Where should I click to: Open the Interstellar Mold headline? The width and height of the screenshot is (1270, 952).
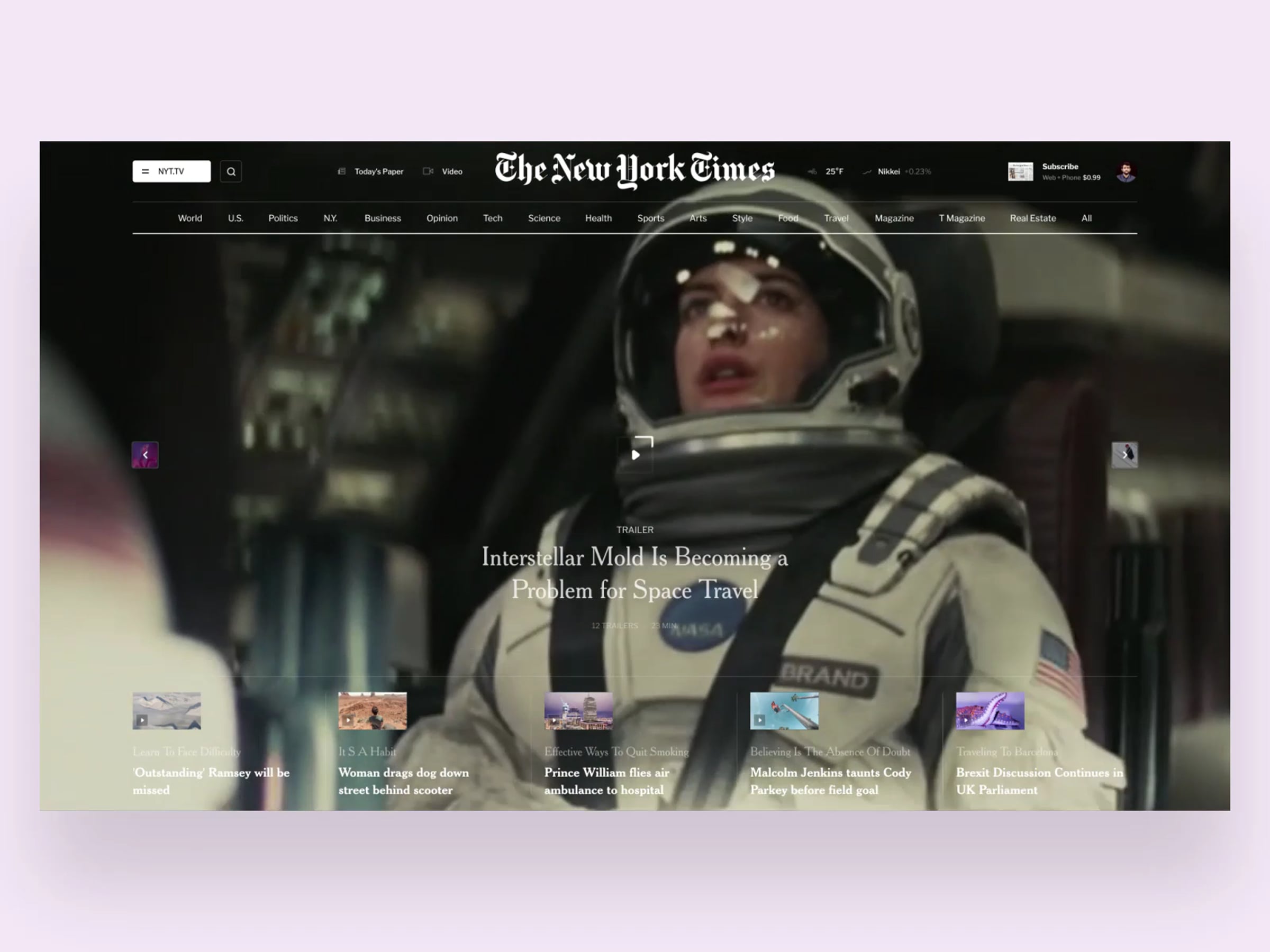click(x=635, y=573)
